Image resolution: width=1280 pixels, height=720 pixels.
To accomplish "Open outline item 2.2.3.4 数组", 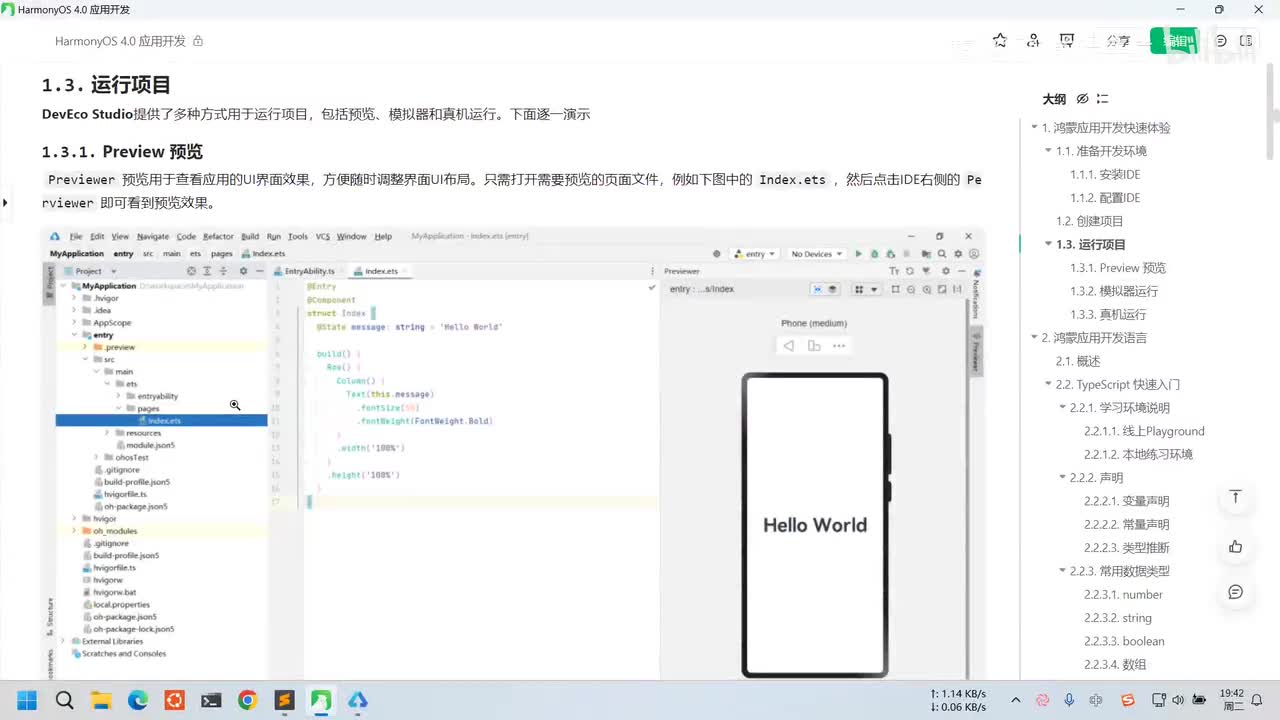I will (1115, 664).
